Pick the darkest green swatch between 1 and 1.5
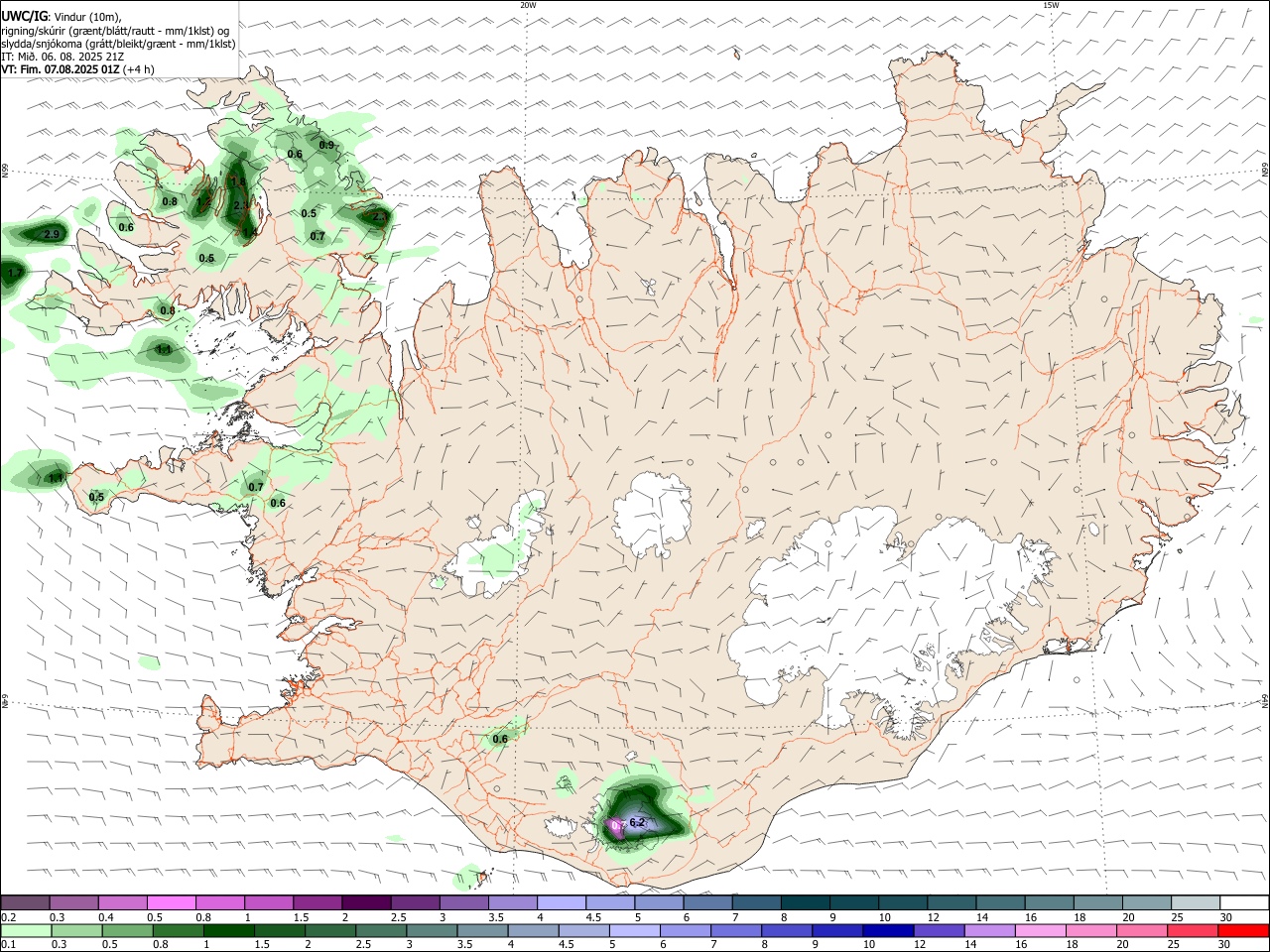This screenshot has height=952, width=1270. coord(229,930)
